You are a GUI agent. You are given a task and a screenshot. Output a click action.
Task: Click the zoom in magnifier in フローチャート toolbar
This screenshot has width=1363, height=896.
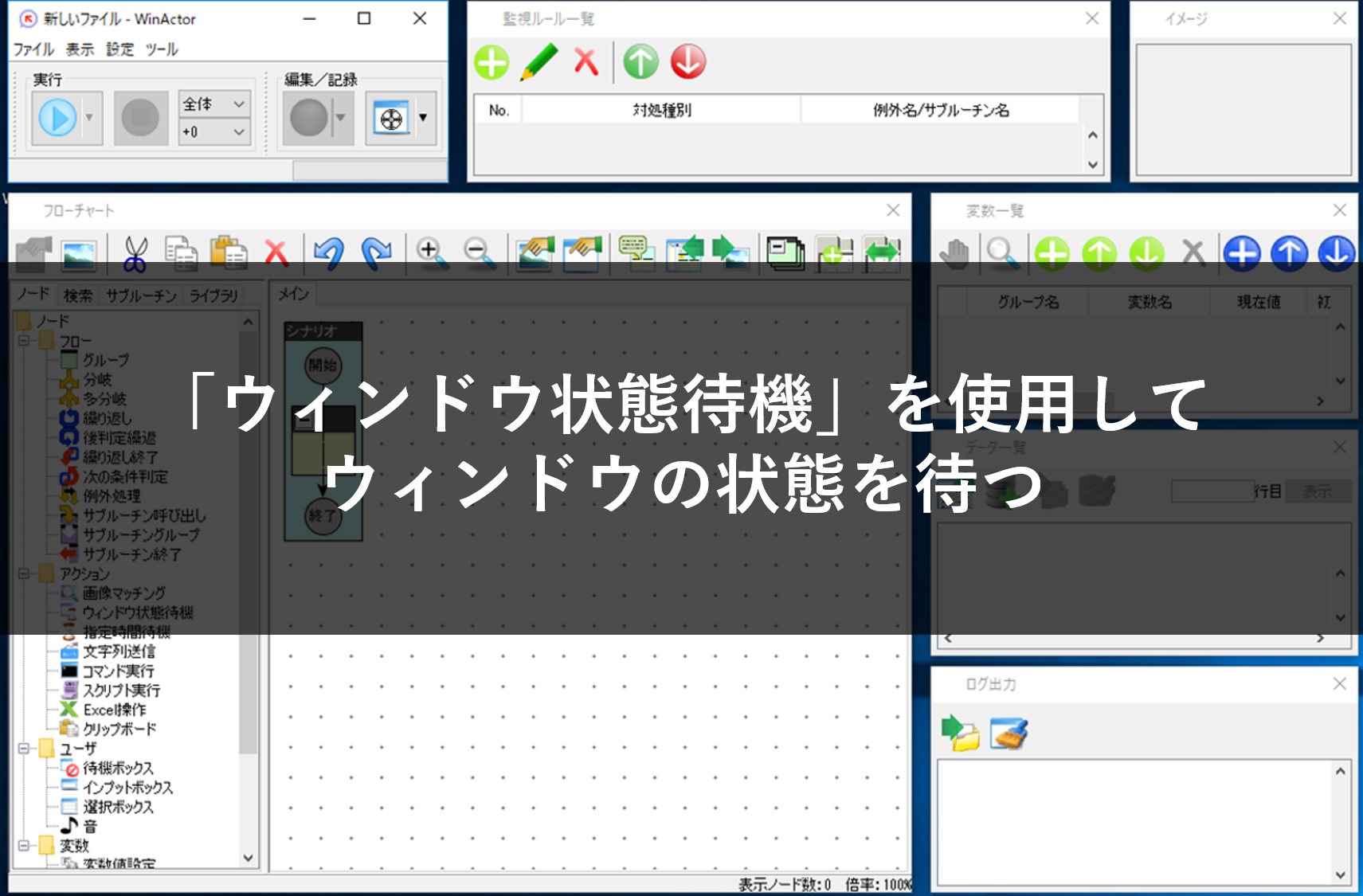pos(432,252)
